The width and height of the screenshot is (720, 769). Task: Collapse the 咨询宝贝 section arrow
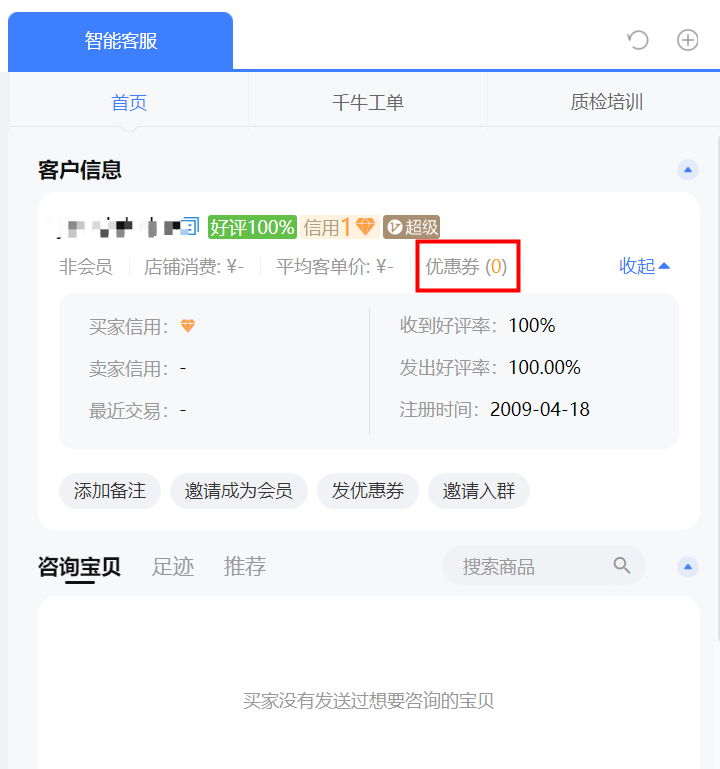coord(688,566)
